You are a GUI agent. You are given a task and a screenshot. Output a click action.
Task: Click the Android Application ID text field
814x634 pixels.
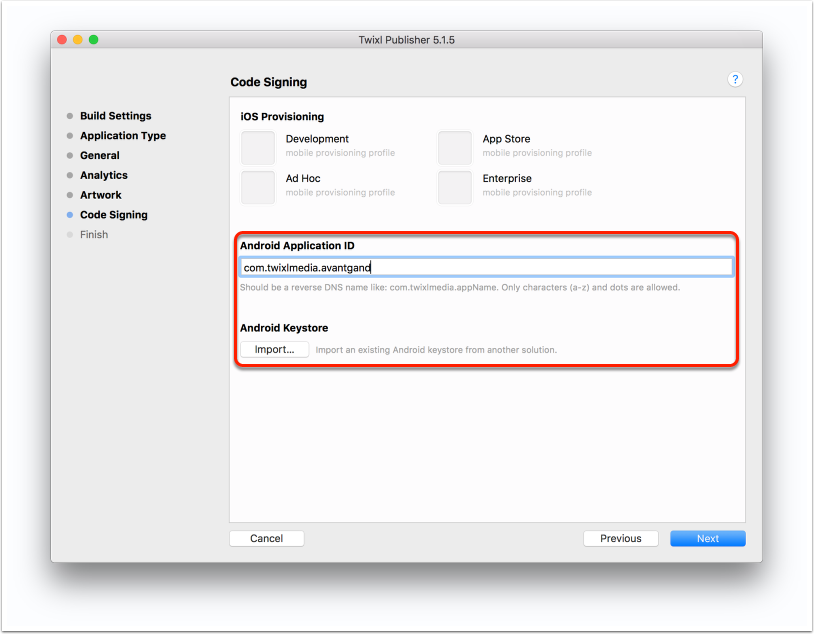coord(486,267)
